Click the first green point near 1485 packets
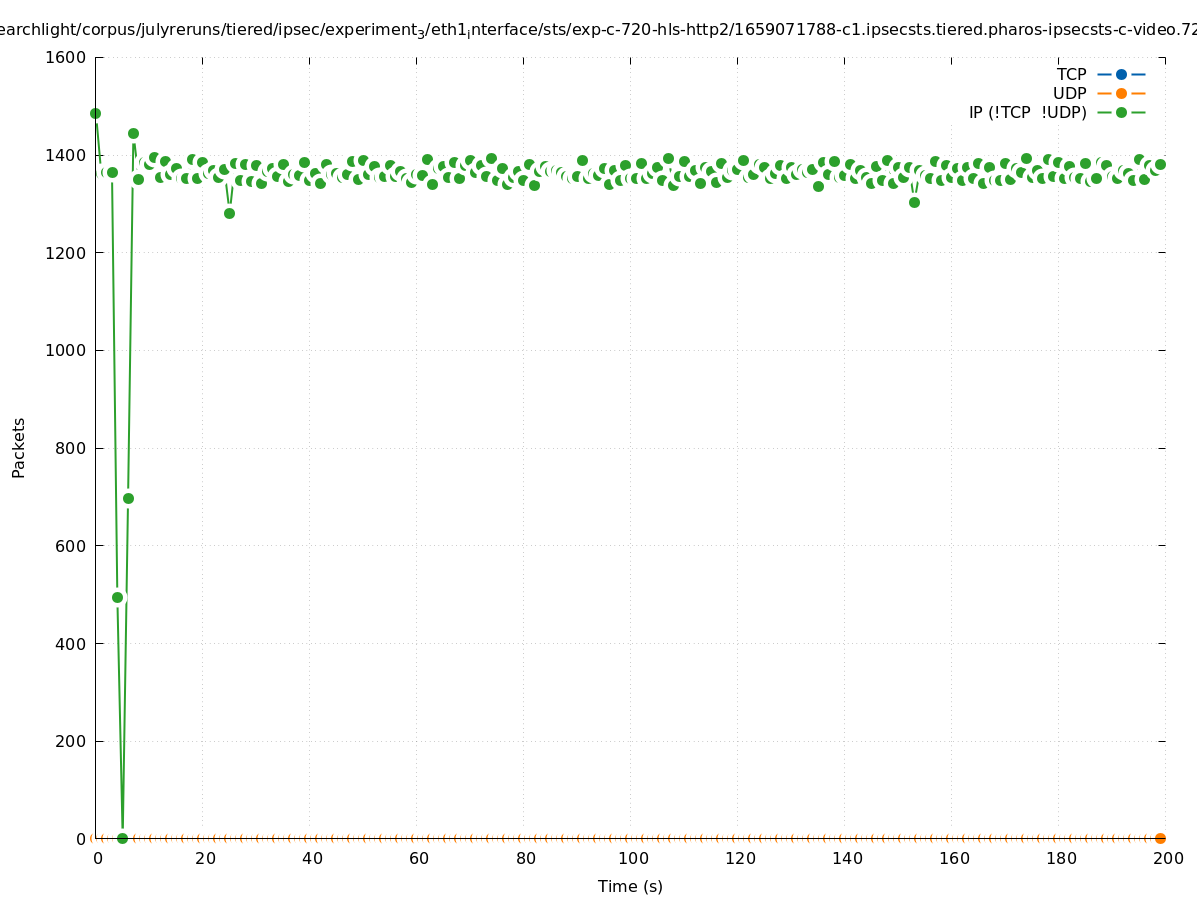Viewport: 1197px width, 900px height. 95,113
